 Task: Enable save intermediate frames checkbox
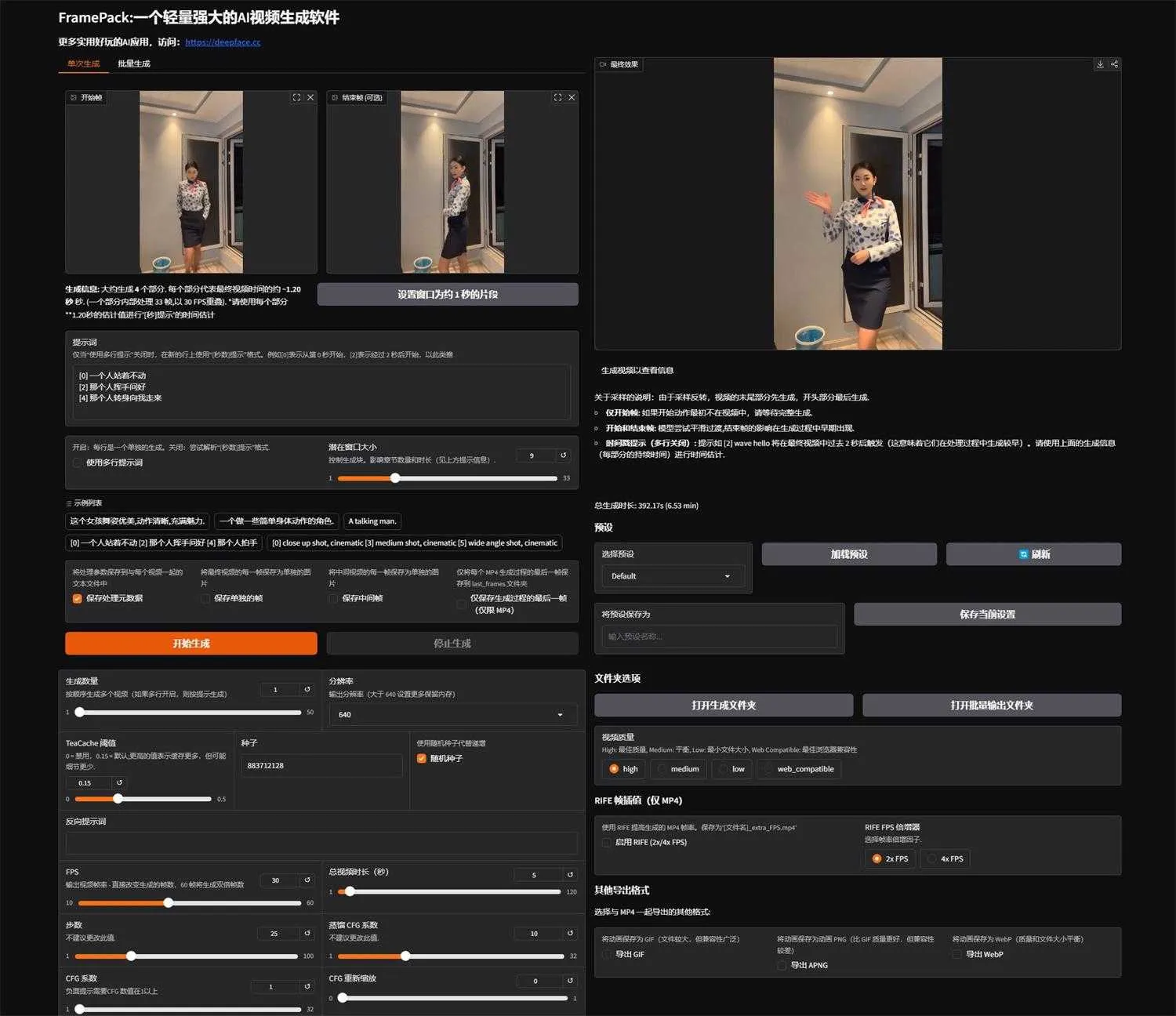point(333,598)
